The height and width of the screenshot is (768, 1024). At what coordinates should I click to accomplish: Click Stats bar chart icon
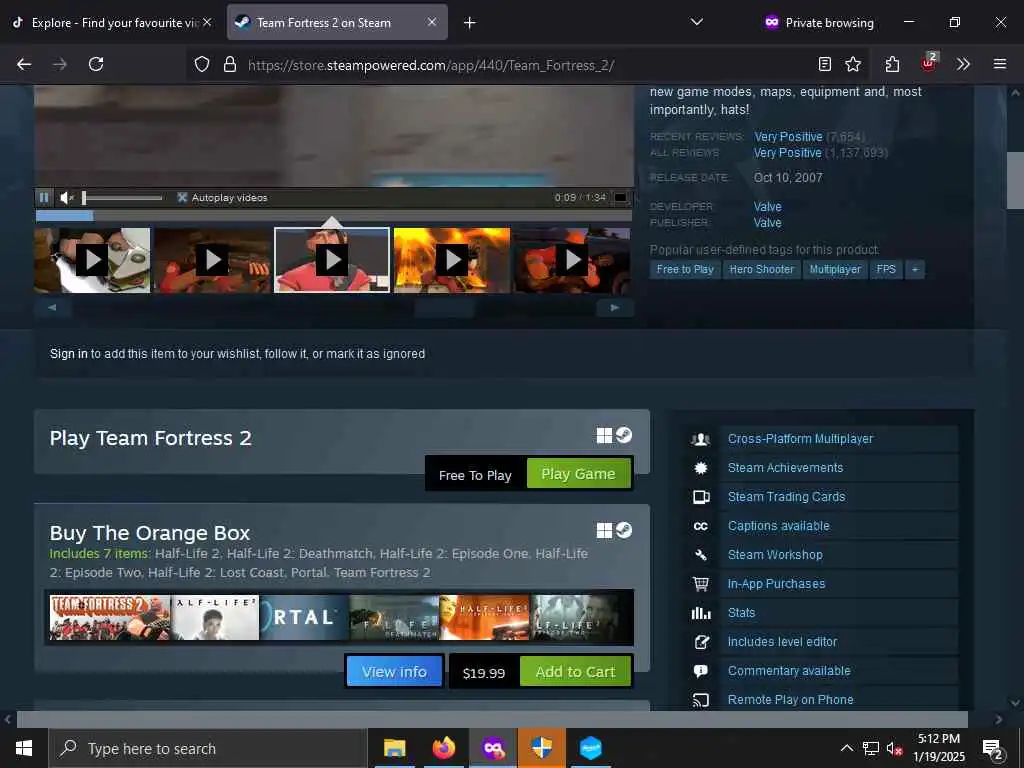pos(701,613)
